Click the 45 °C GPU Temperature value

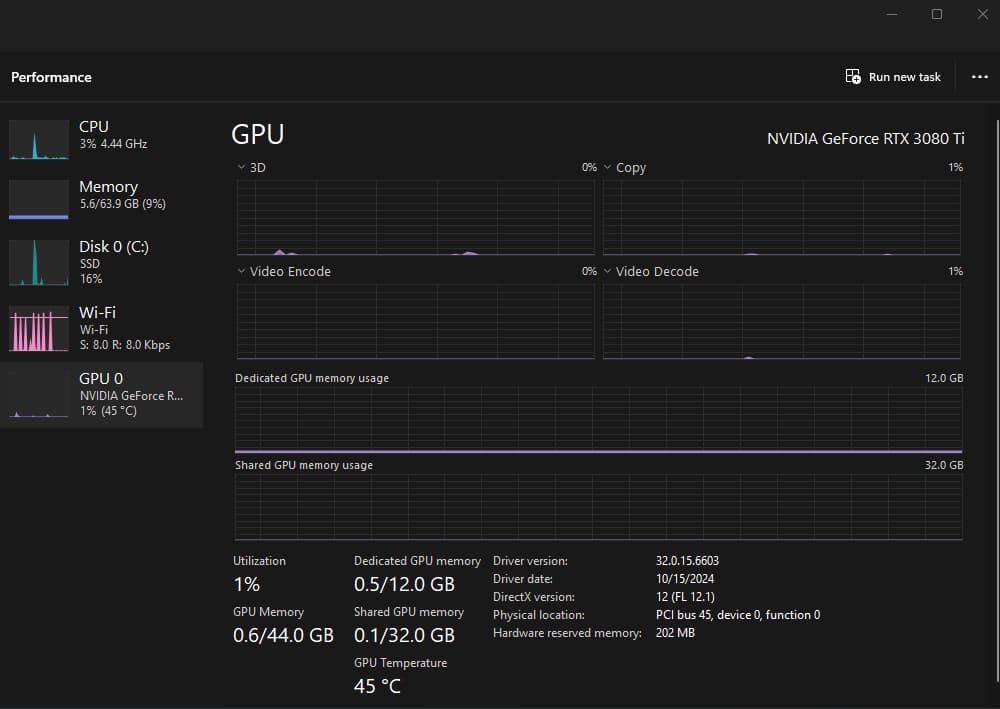[378, 686]
